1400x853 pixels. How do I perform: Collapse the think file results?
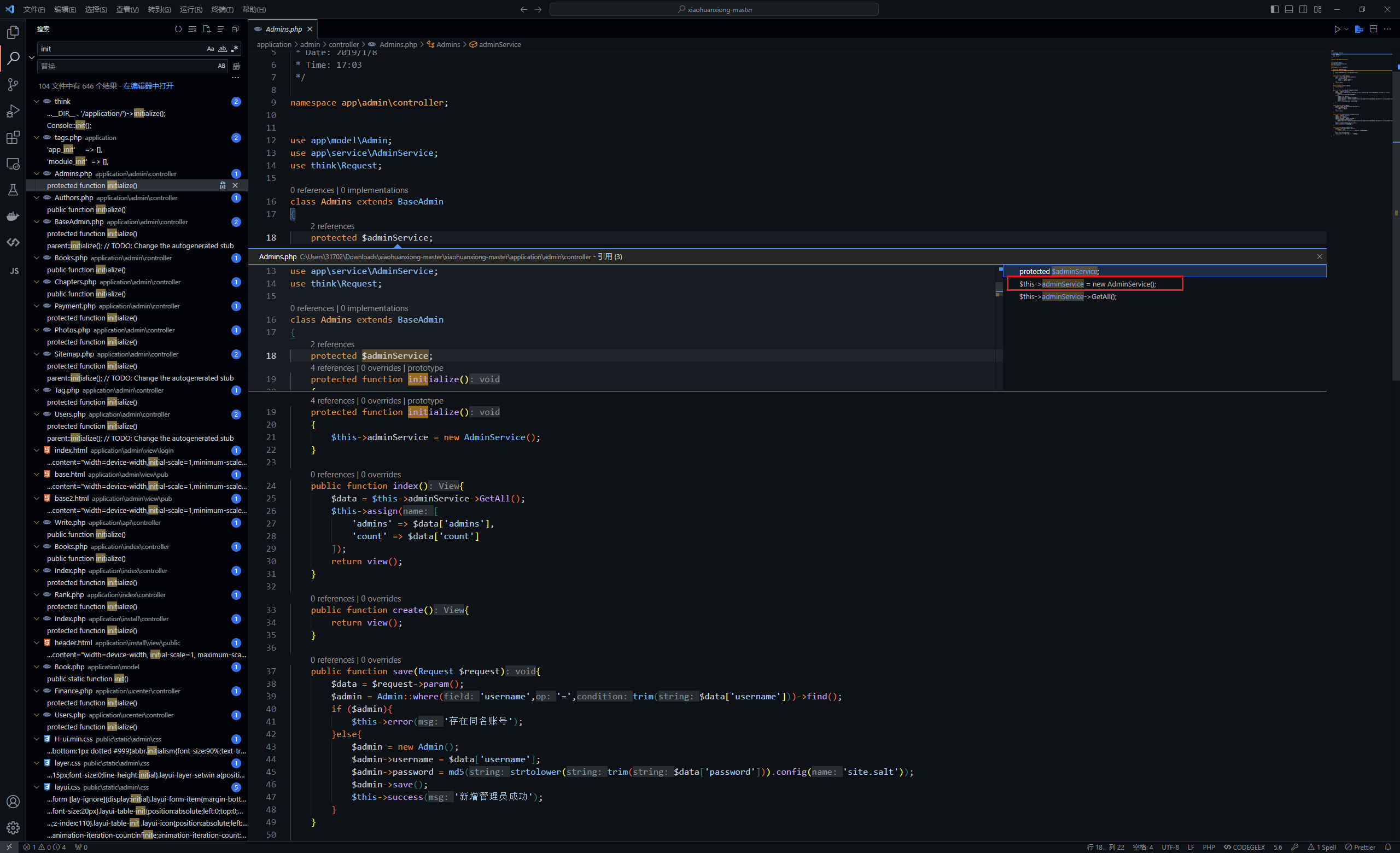(36, 102)
